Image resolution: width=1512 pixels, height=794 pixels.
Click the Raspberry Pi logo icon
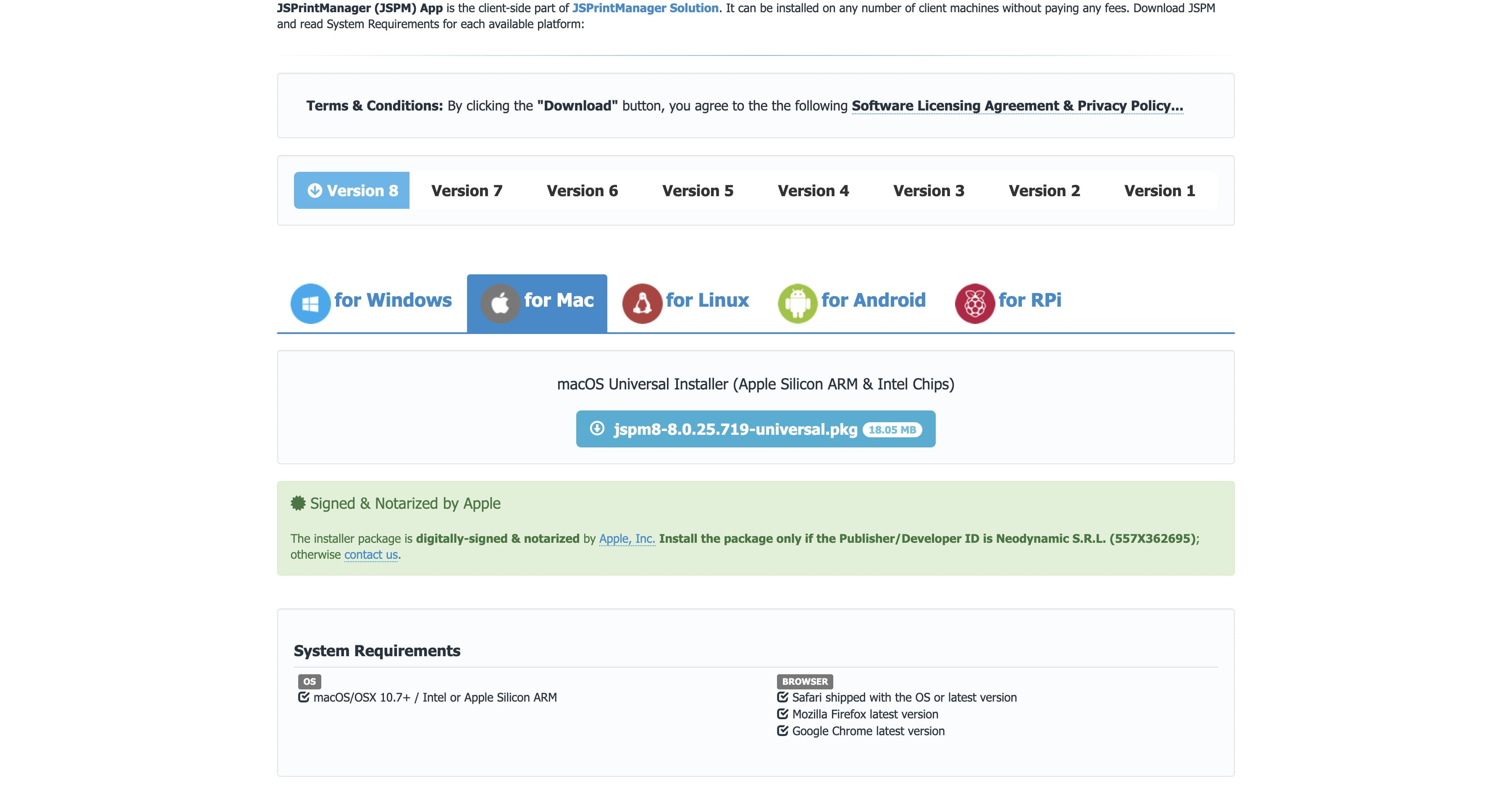click(x=975, y=304)
